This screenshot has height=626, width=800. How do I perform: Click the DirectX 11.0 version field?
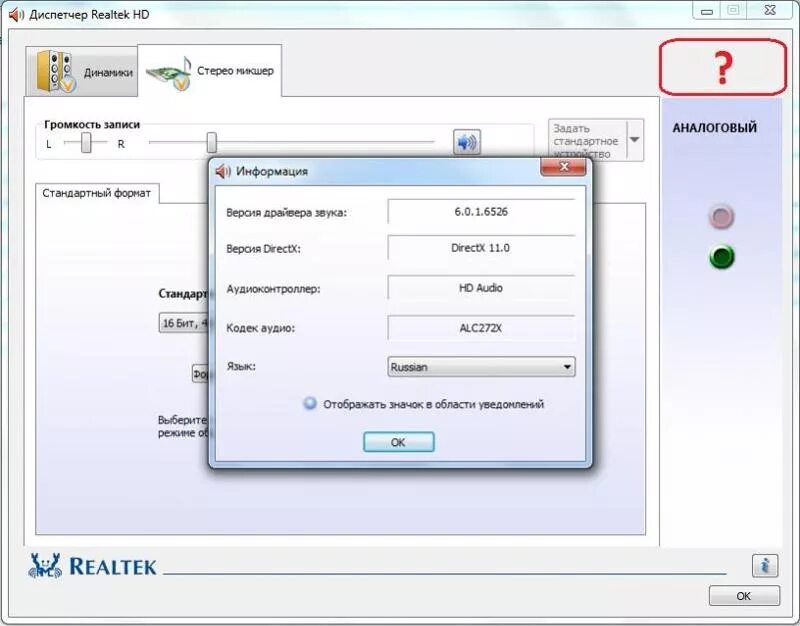pos(481,248)
